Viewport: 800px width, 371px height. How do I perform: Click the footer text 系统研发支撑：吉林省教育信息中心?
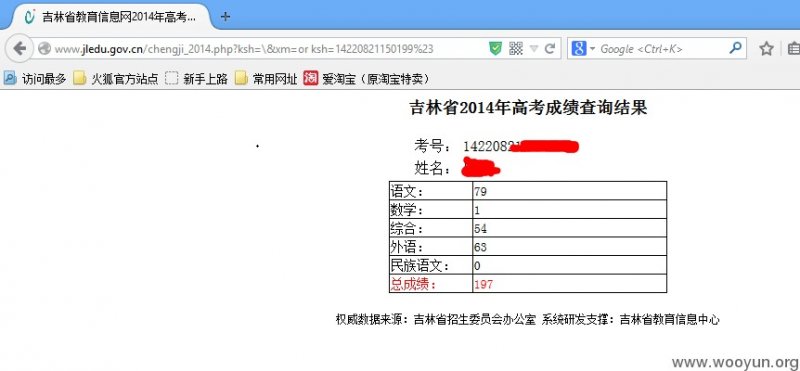coord(631,320)
